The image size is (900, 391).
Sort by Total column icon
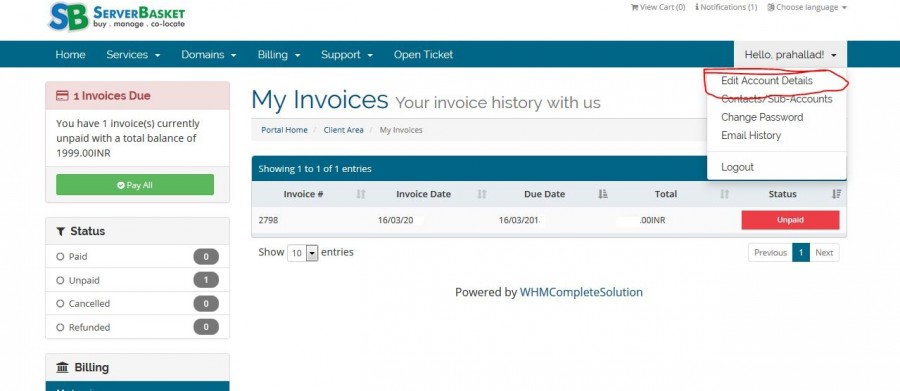724,194
